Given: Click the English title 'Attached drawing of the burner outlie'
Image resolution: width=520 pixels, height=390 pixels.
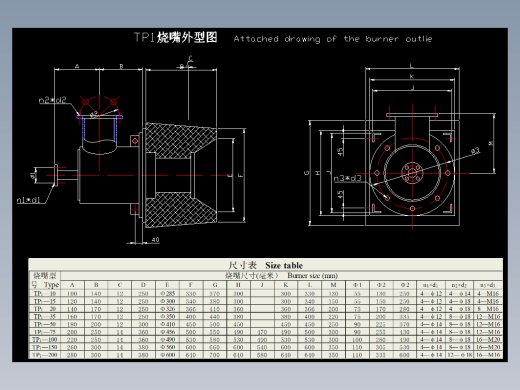Looking at the screenshot, I should pos(333,39).
